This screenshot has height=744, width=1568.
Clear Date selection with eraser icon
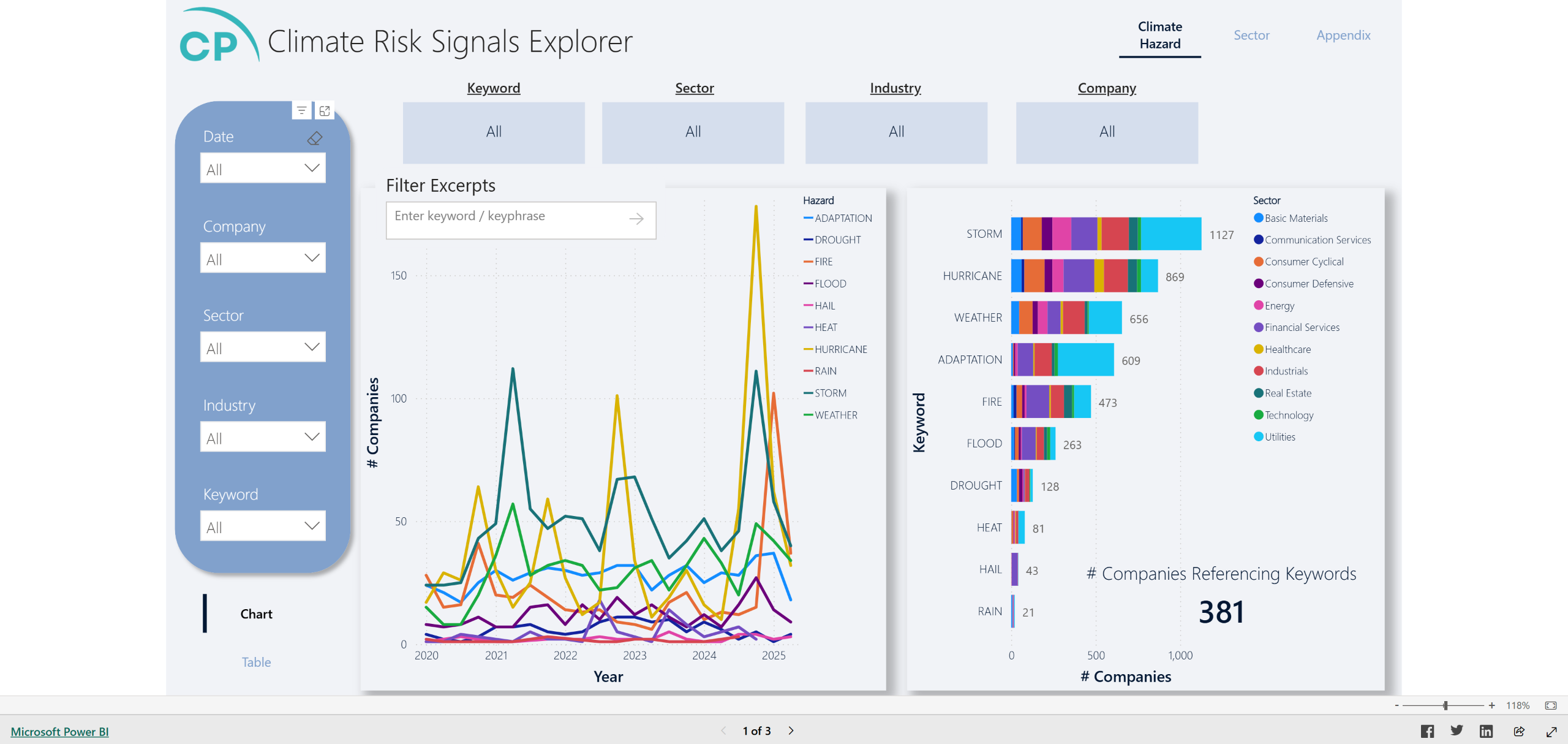[314, 139]
